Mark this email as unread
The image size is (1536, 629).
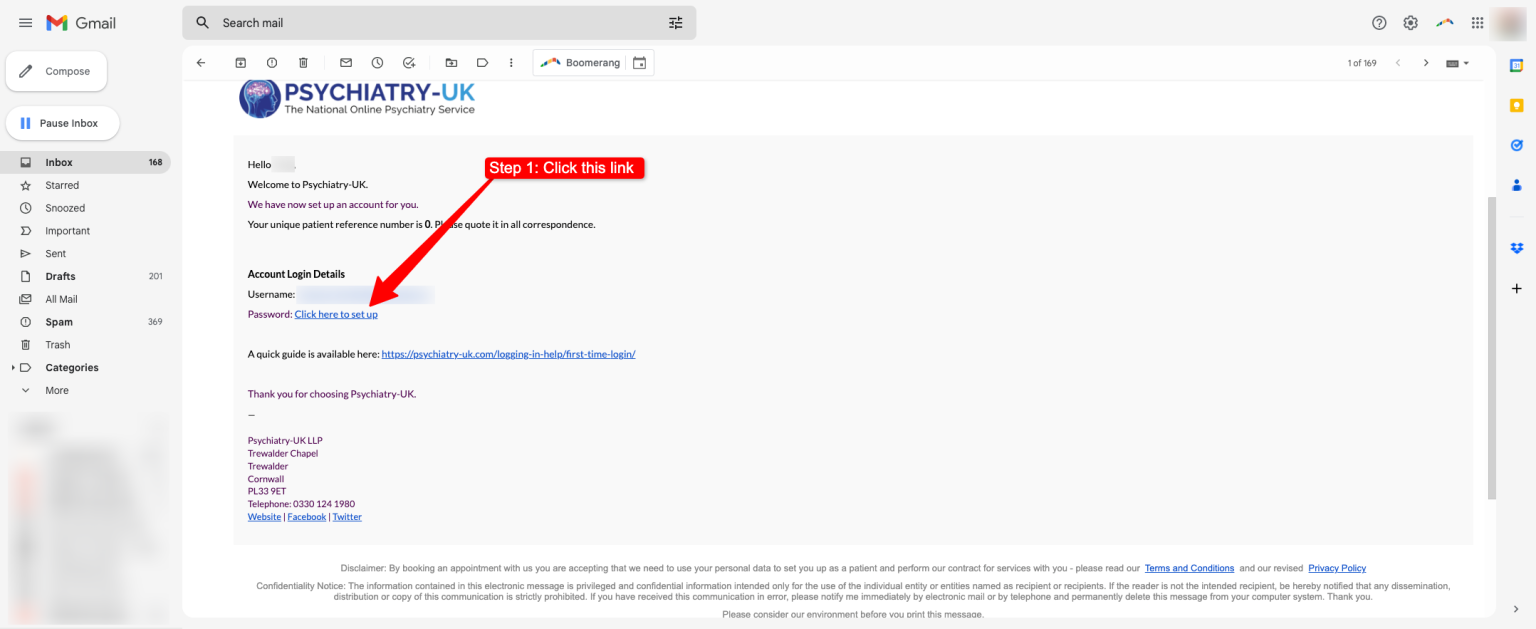346,63
